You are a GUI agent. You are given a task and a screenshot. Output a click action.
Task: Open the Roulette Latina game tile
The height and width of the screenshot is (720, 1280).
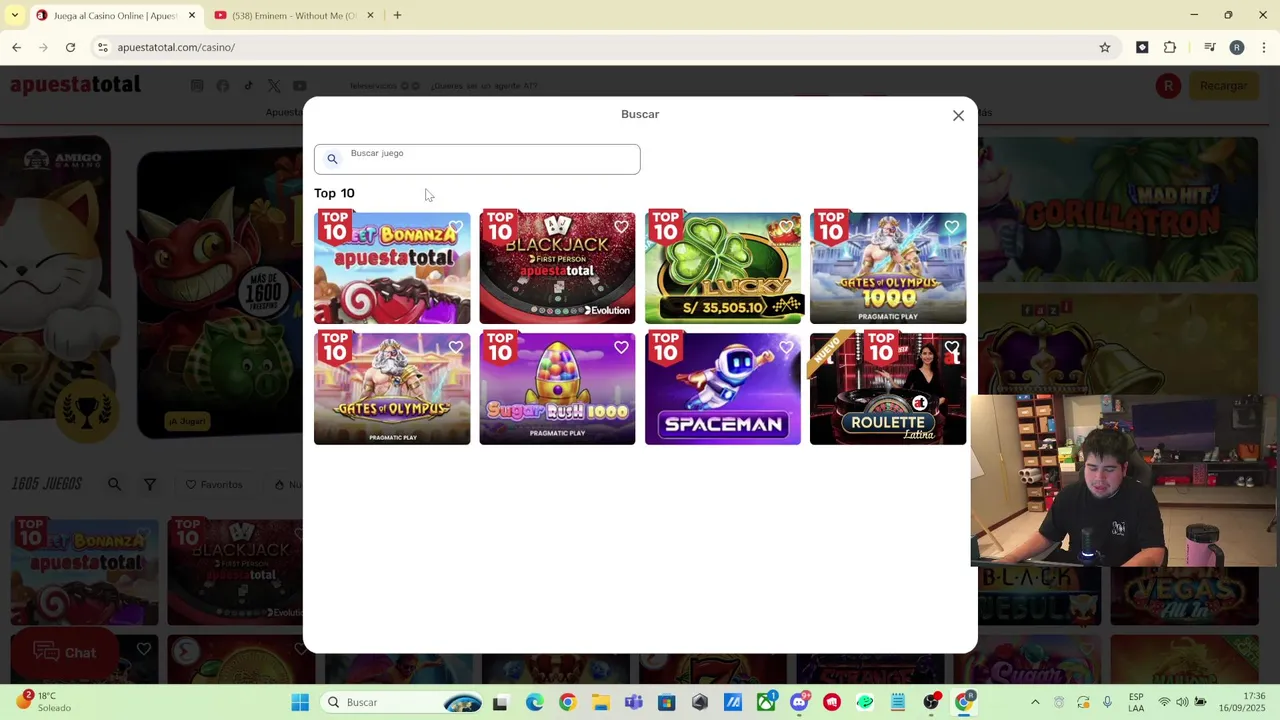tap(888, 389)
